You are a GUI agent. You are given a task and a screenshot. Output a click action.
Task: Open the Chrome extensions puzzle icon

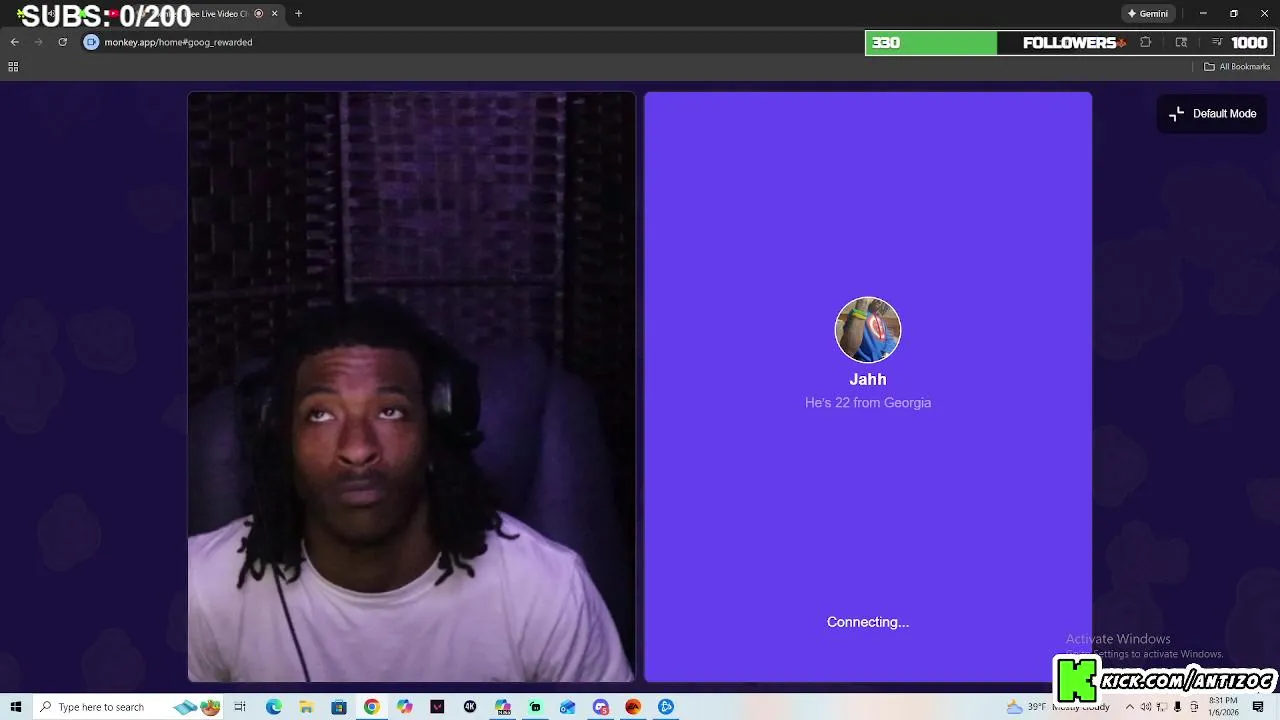(1146, 42)
